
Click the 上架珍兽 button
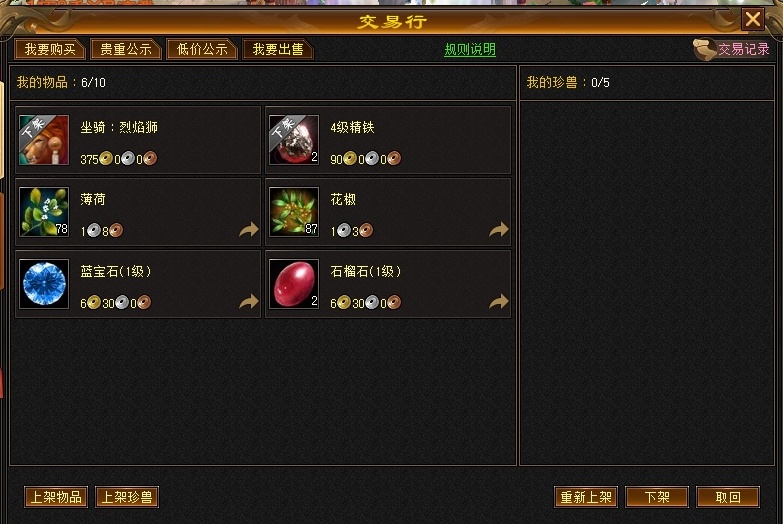point(127,497)
